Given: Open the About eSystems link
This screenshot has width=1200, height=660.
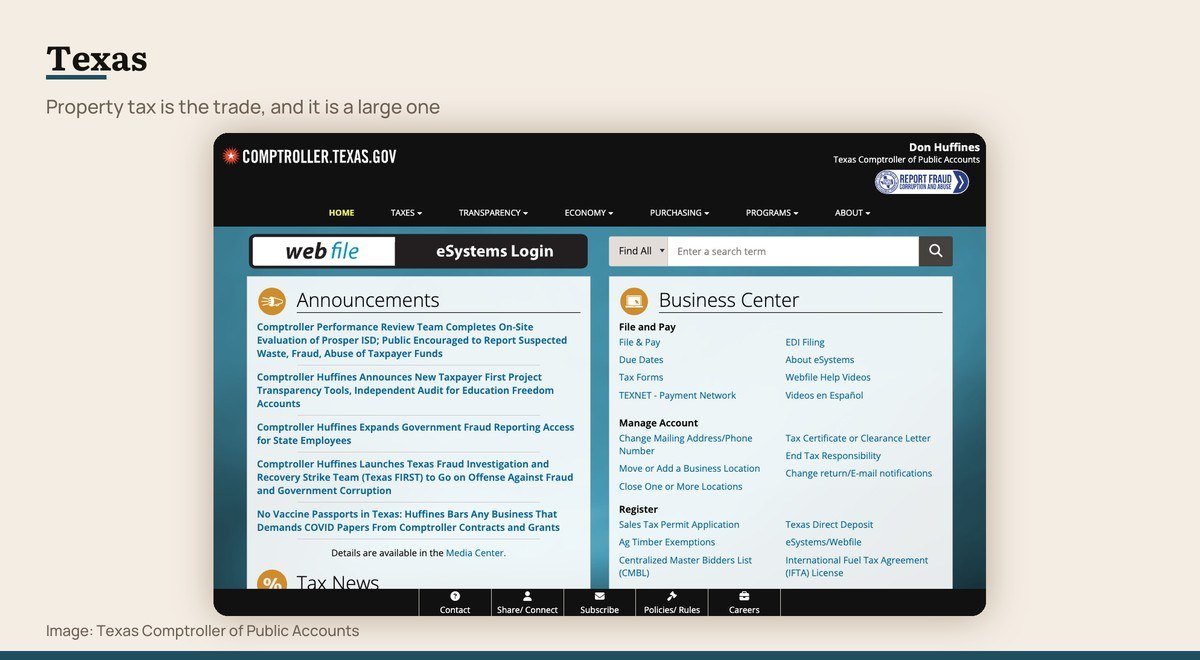Looking at the screenshot, I should click(x=820, y=360).
